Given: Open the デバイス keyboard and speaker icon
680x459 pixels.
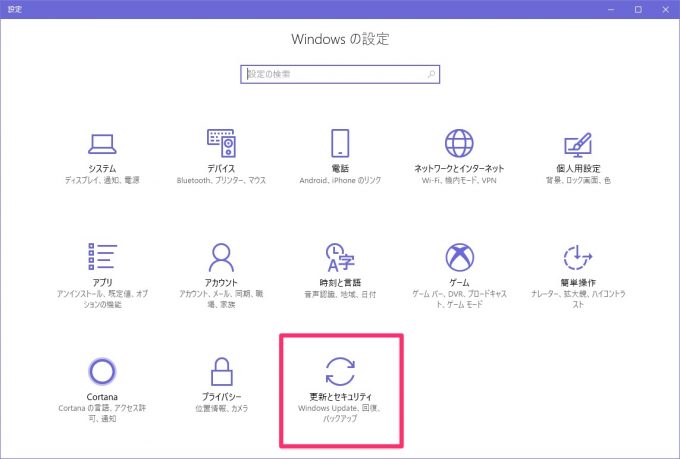Looking at the screenshot, I should (221, 143).
